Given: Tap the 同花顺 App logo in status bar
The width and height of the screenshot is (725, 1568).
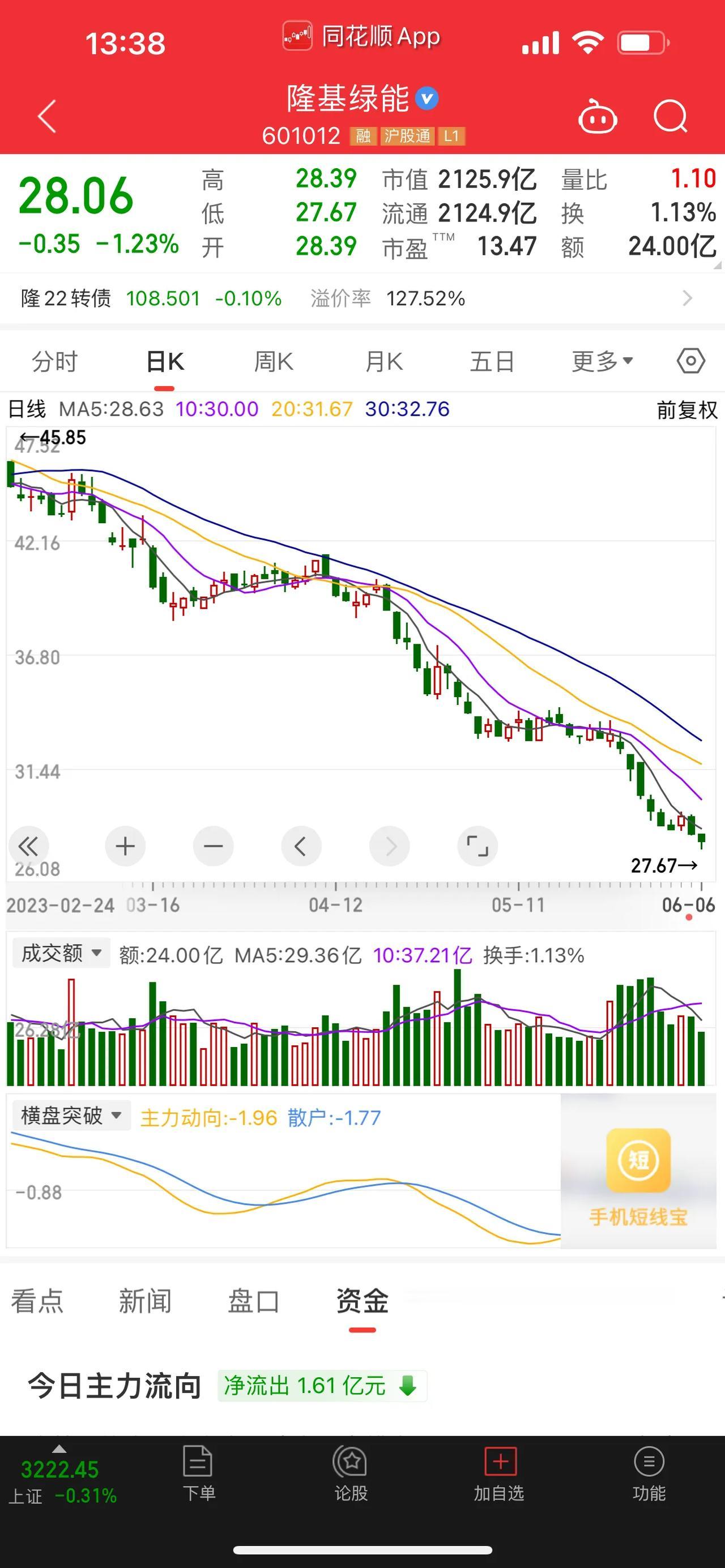Looking at the screenshot, I should 298,36.
